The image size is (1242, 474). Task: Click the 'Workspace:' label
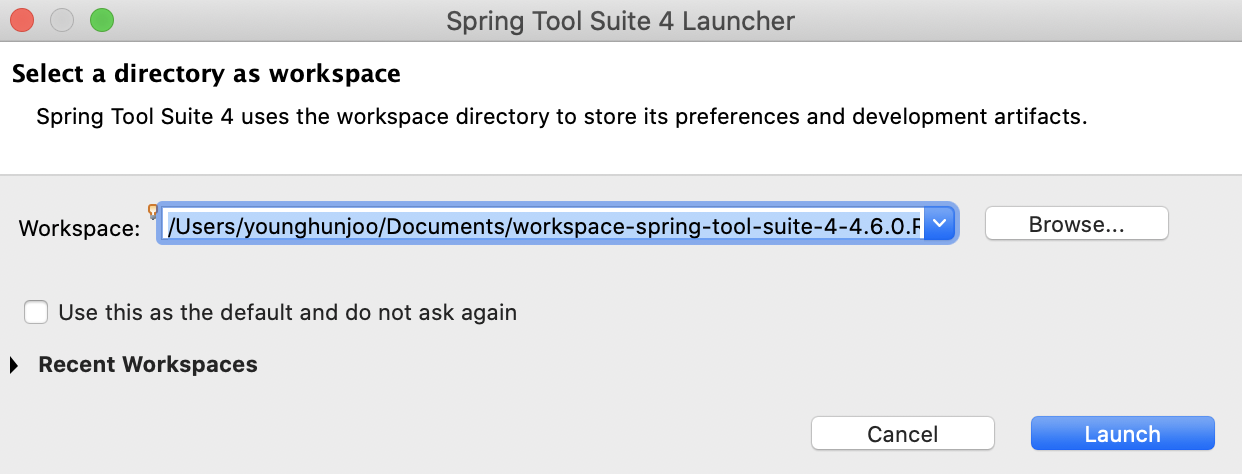tap(80, 228)
